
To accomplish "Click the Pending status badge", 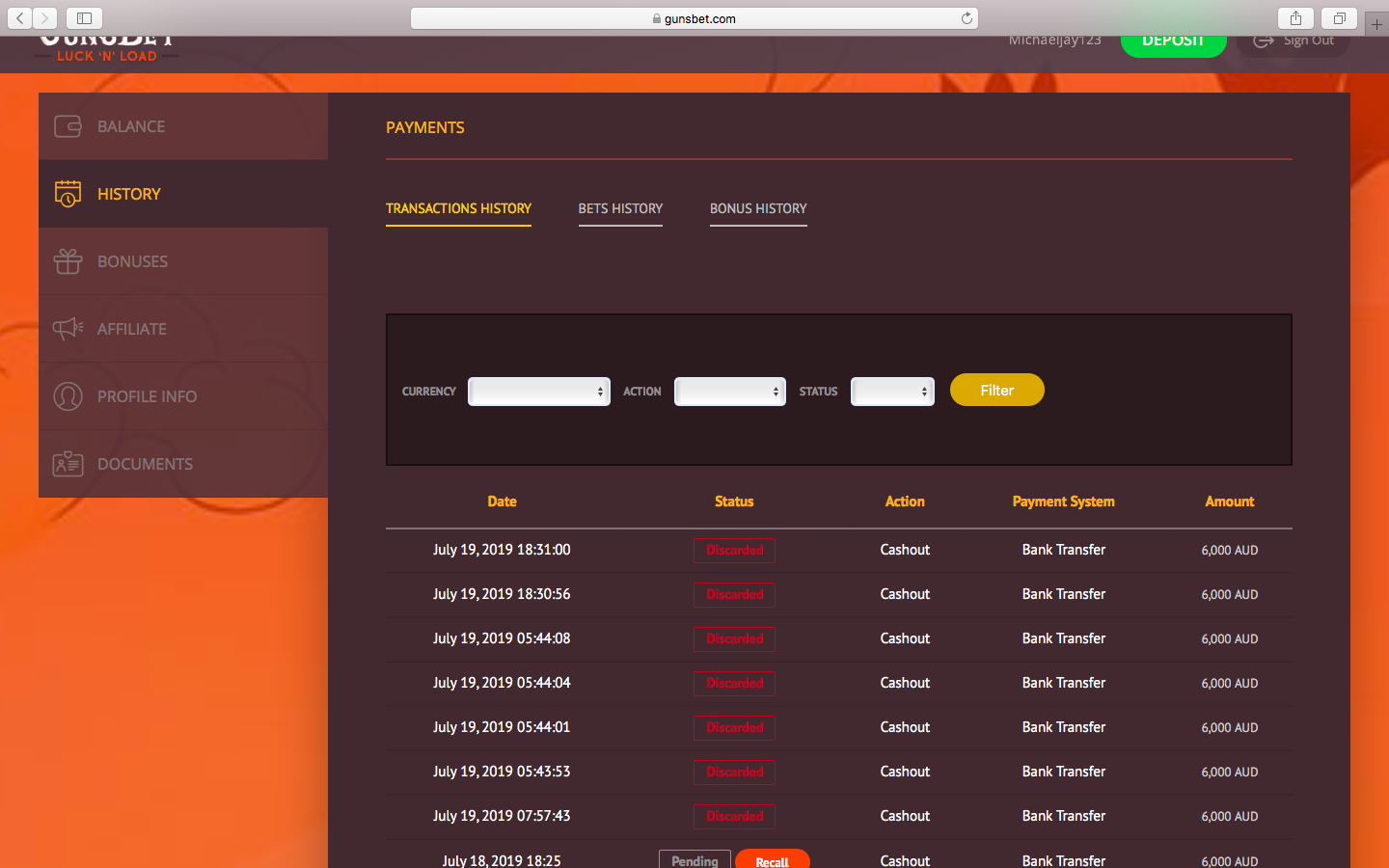I will pyautogui.click(x=694, y=860).
